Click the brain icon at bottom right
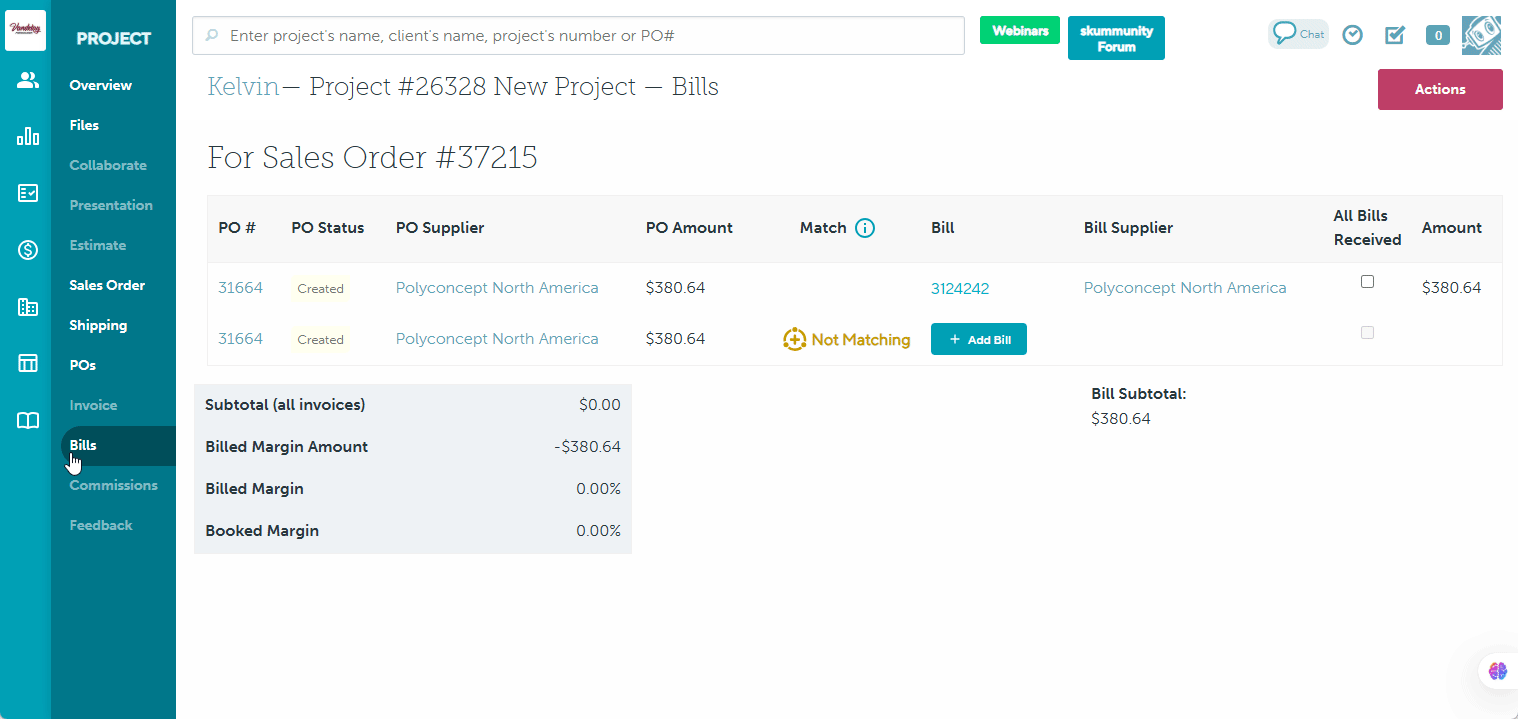 tap(1497, 671)
